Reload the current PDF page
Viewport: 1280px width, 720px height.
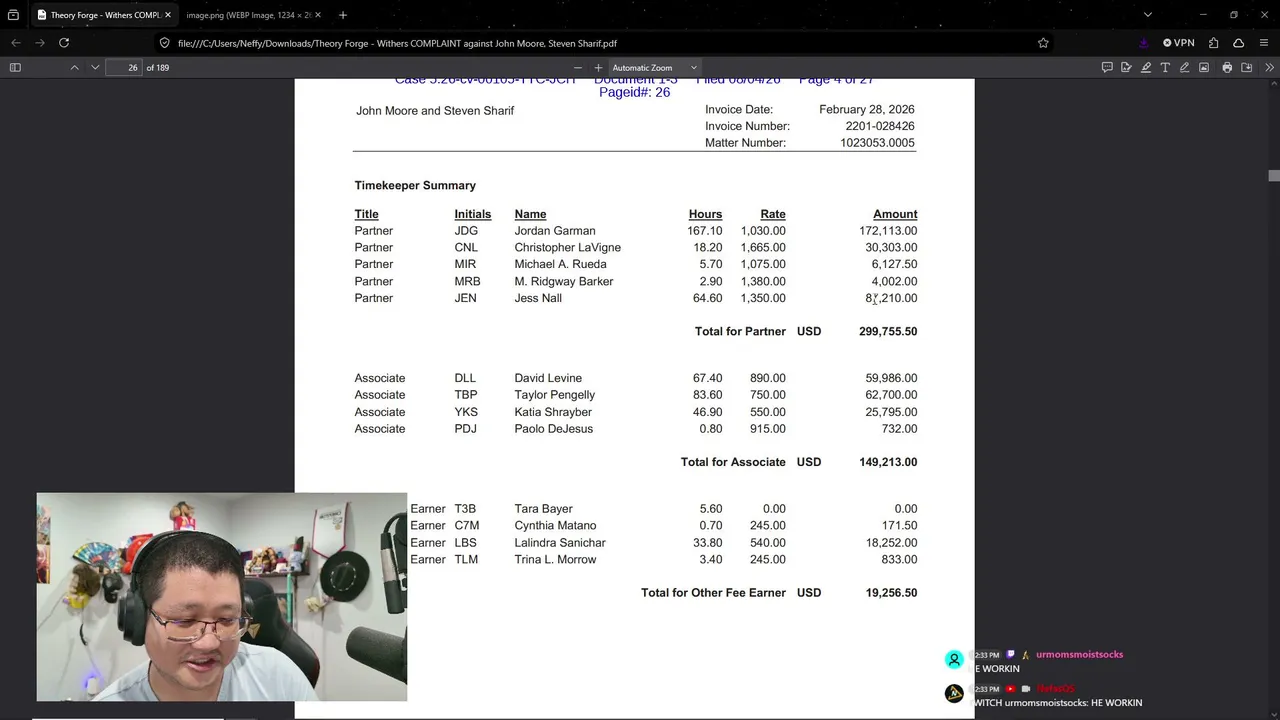(x=64, y=43)
